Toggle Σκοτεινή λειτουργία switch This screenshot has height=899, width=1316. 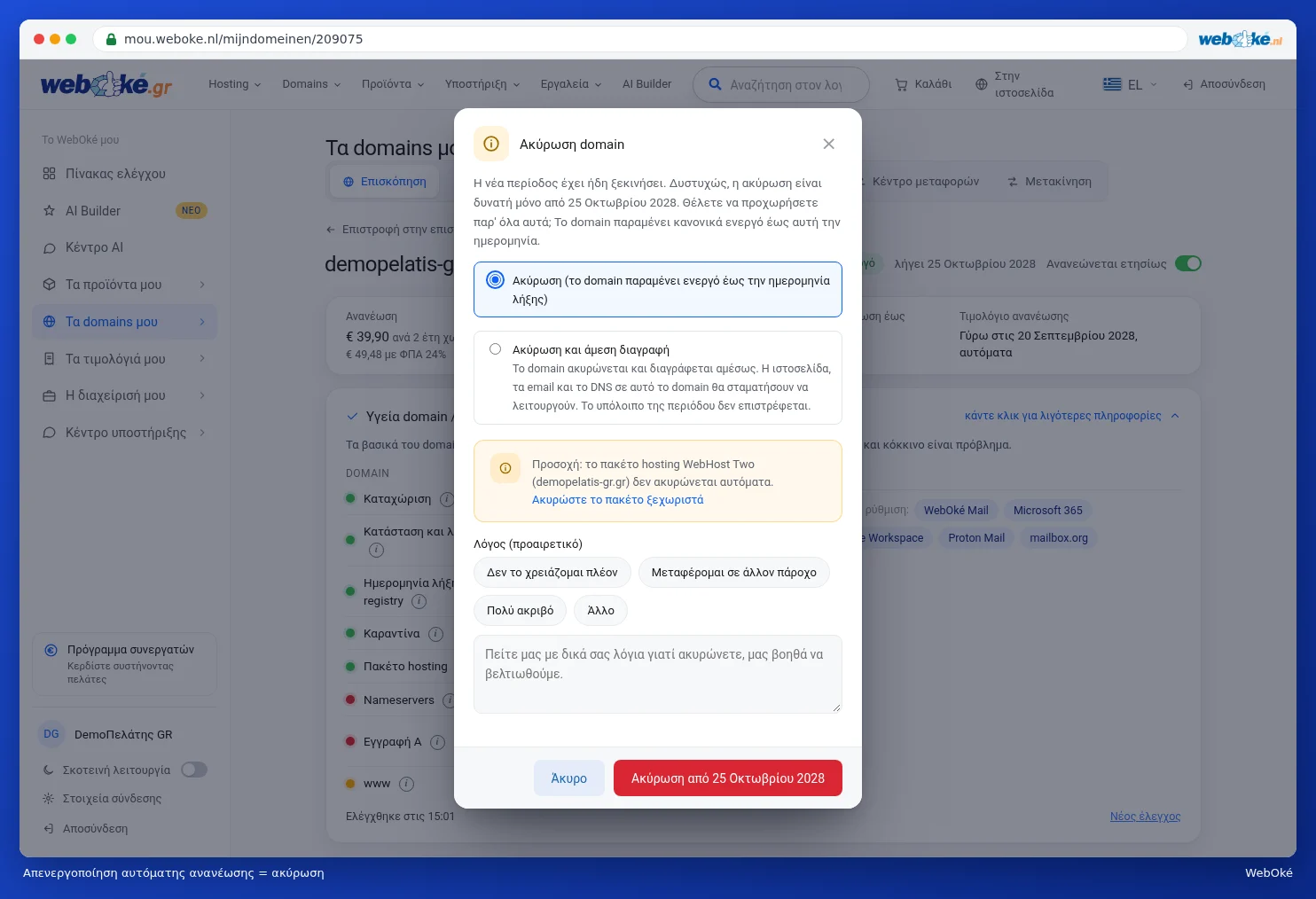[x=194, y=770]
